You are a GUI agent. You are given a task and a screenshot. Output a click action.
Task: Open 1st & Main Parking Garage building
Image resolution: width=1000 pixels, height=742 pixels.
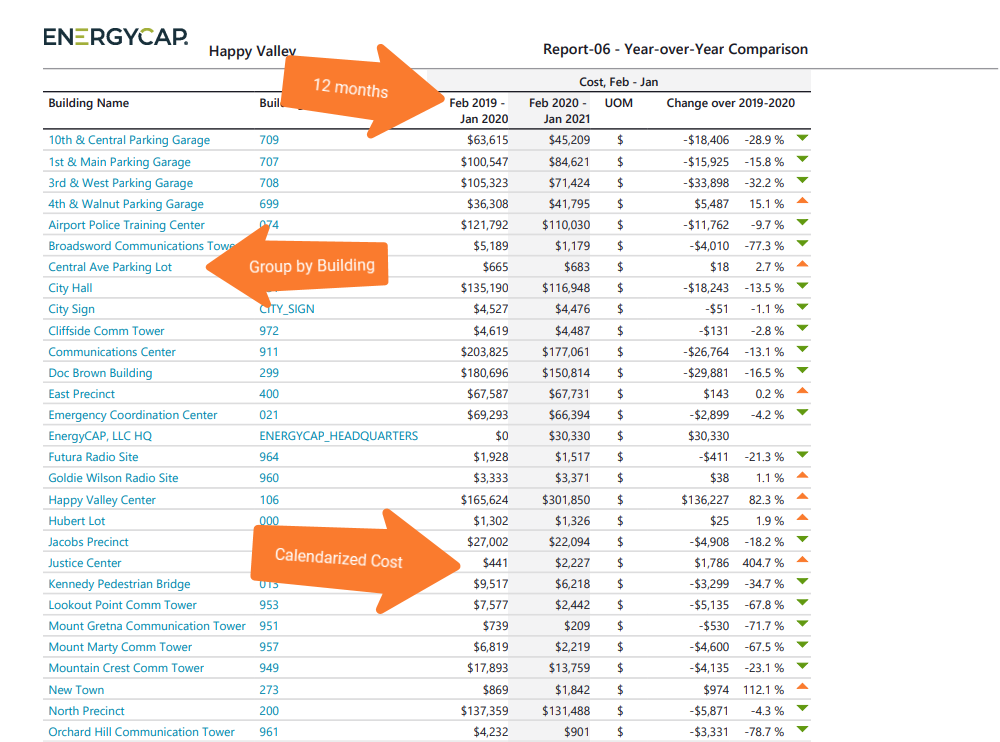119,161
